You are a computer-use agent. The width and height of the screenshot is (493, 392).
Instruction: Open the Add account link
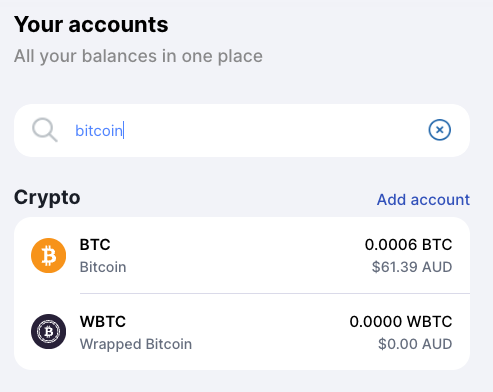tap(423, 200)
